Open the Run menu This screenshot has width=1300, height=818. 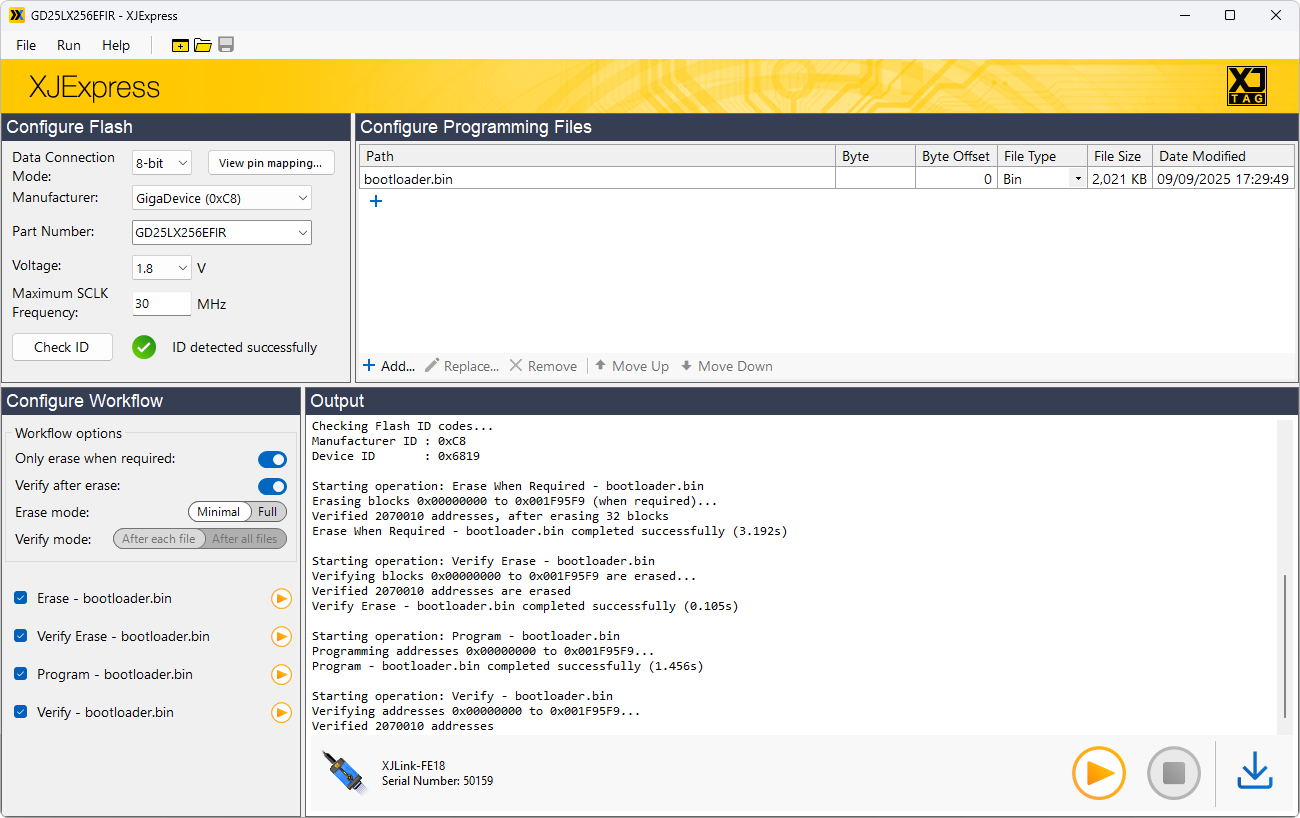[69, 45]
